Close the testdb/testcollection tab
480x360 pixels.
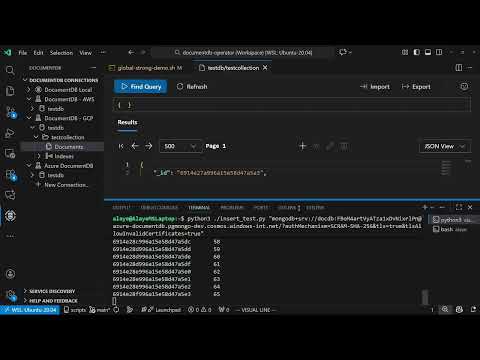(265, 68)
